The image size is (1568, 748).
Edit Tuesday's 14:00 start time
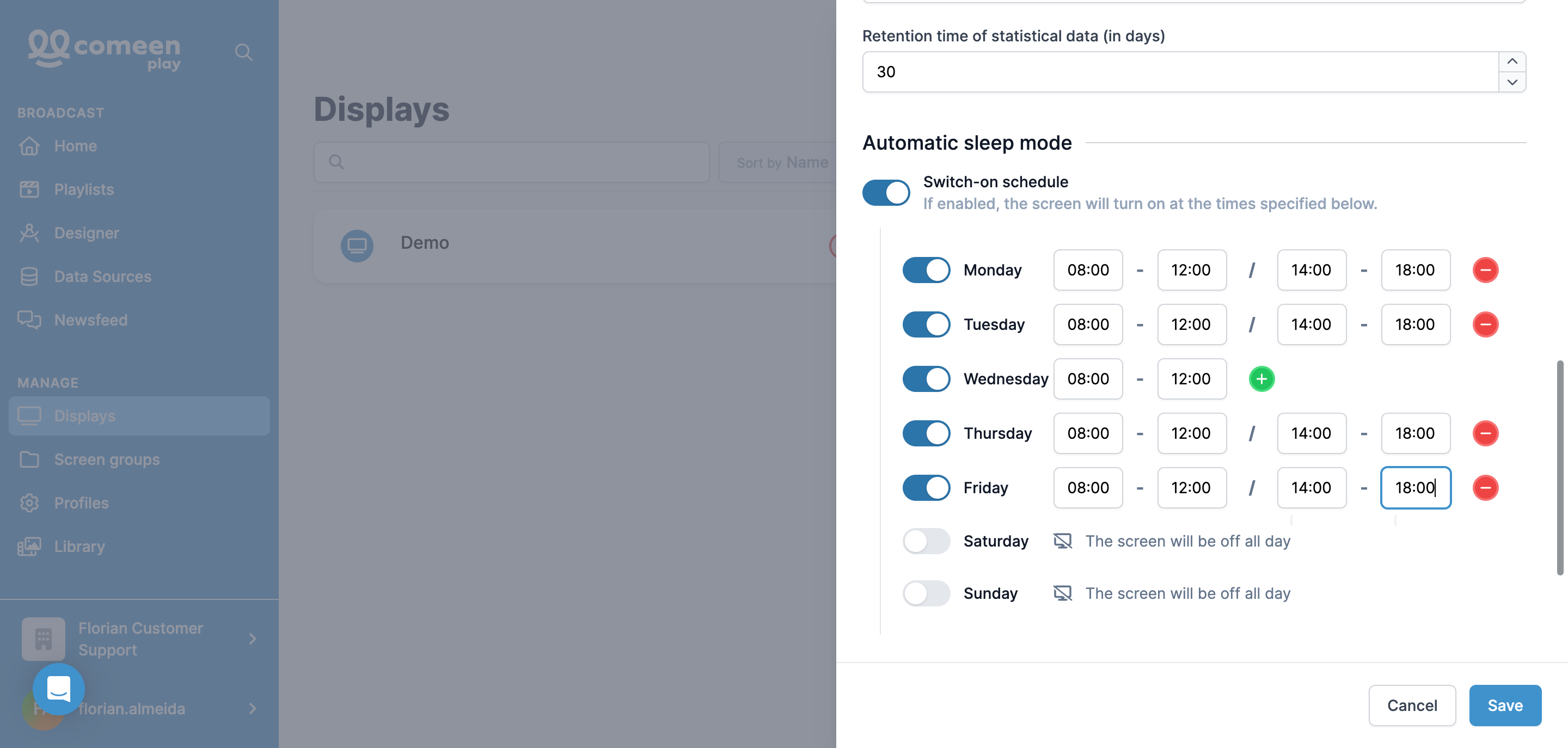click(x=1311, y=324)
